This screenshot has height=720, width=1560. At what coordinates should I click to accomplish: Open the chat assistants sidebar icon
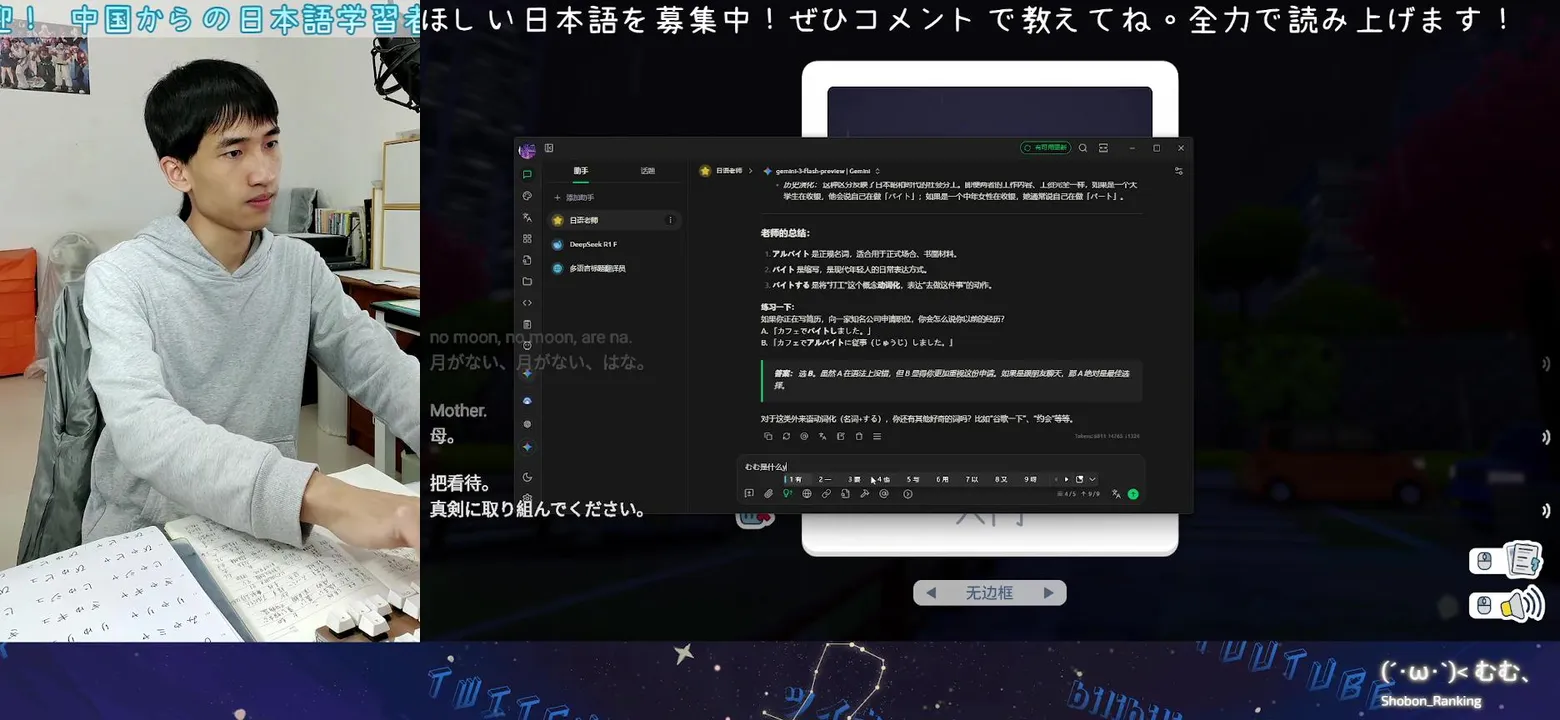527,174
